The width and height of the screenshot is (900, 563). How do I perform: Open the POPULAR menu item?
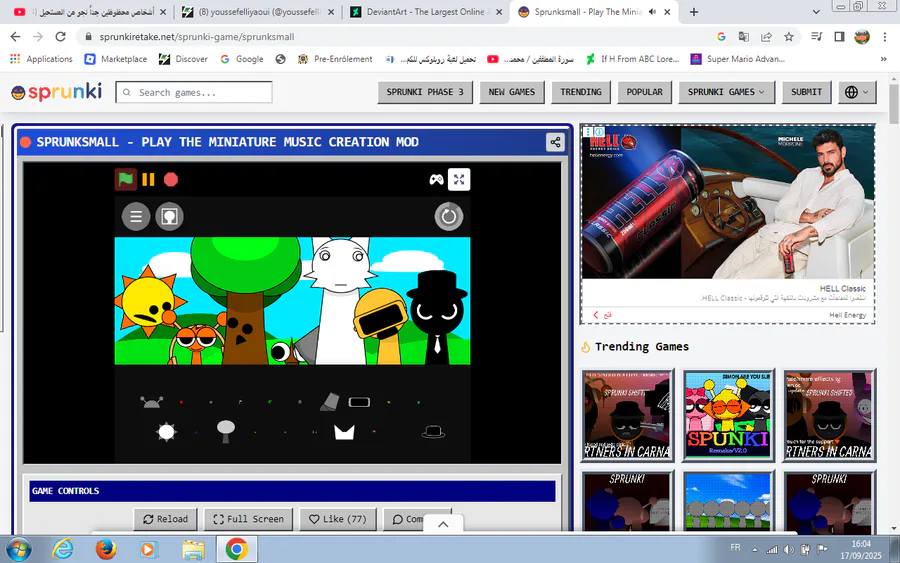645,92
